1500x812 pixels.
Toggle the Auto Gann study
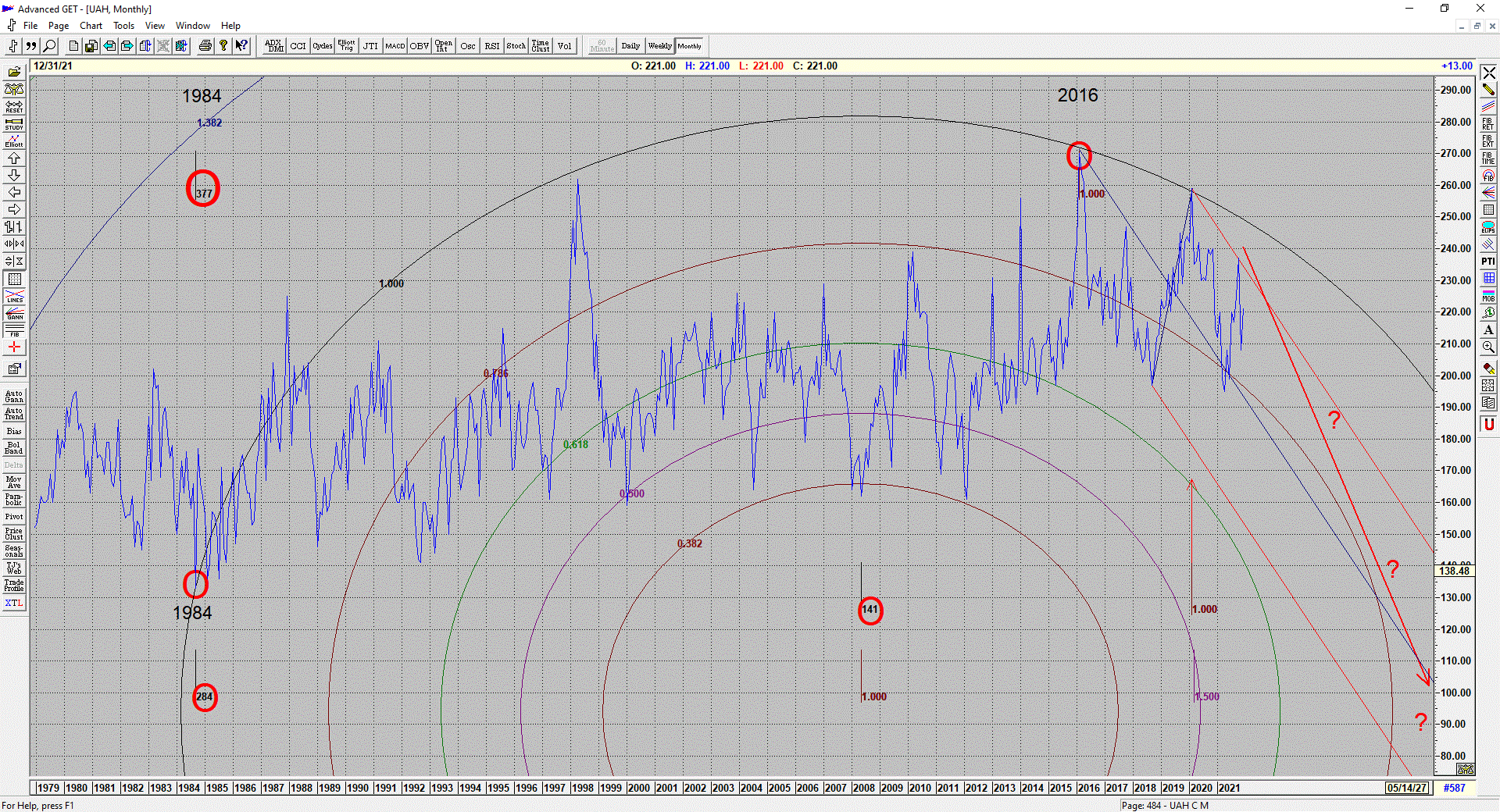[x=14, y=397]
